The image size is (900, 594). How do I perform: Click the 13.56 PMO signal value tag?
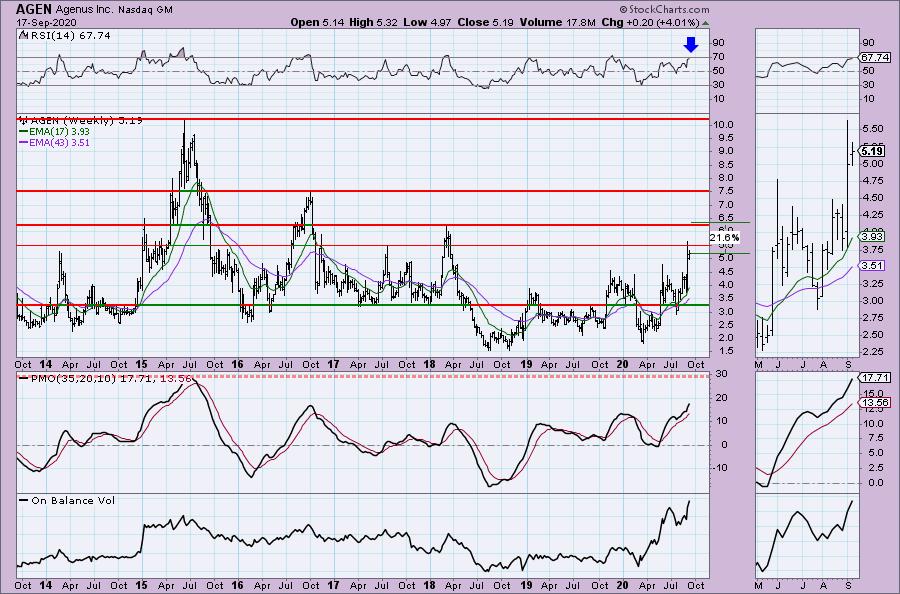pos(875,403)
